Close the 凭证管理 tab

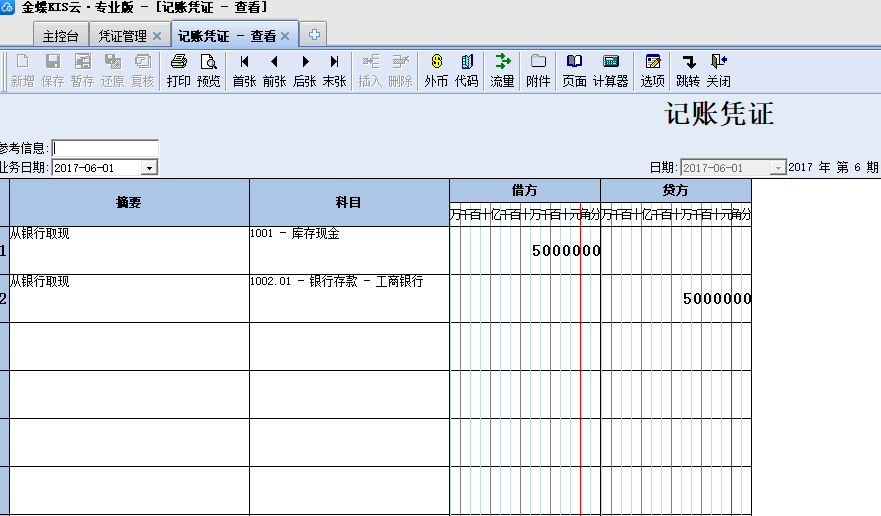[x=157, y=36]
